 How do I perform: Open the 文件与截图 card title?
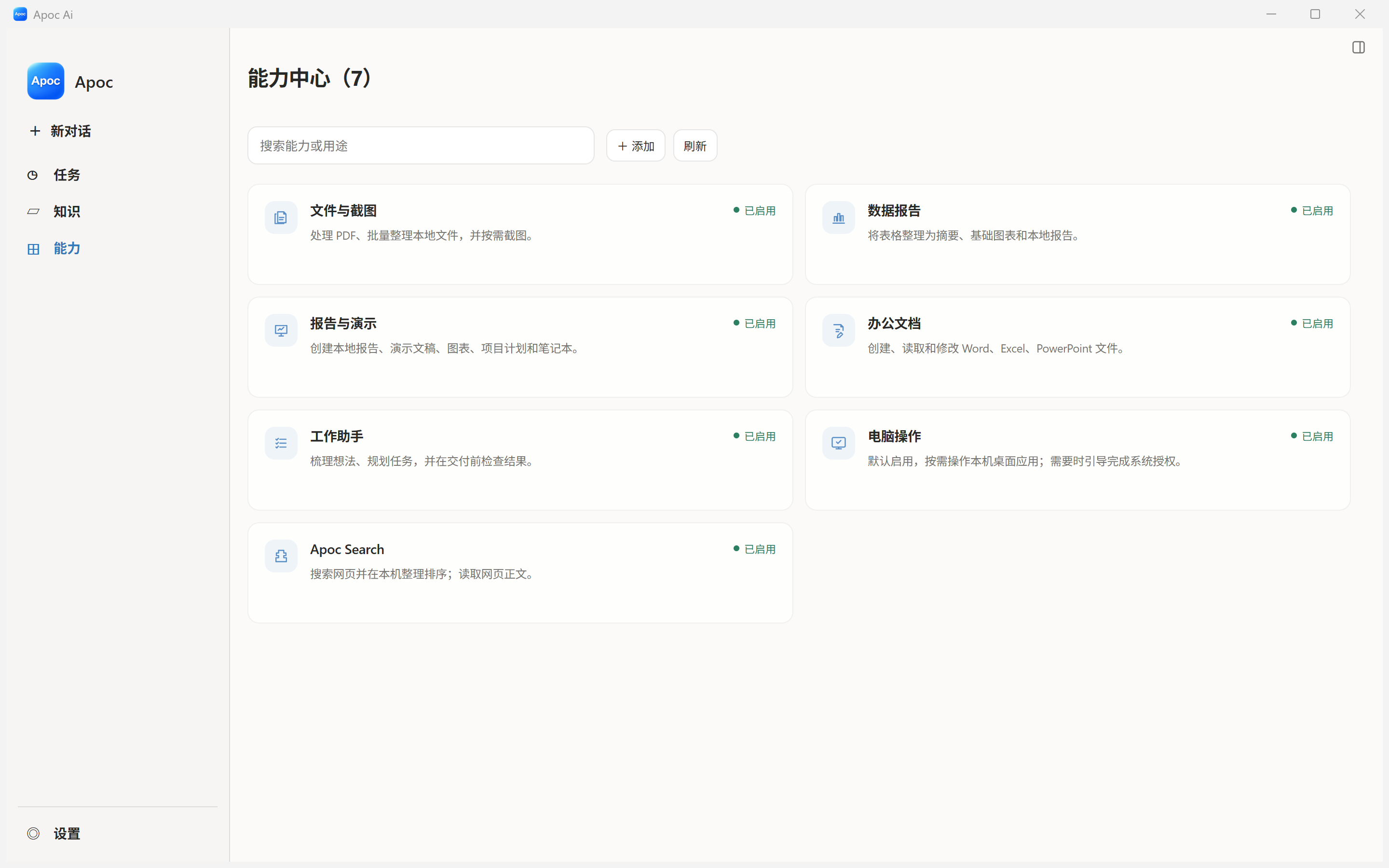343,211
